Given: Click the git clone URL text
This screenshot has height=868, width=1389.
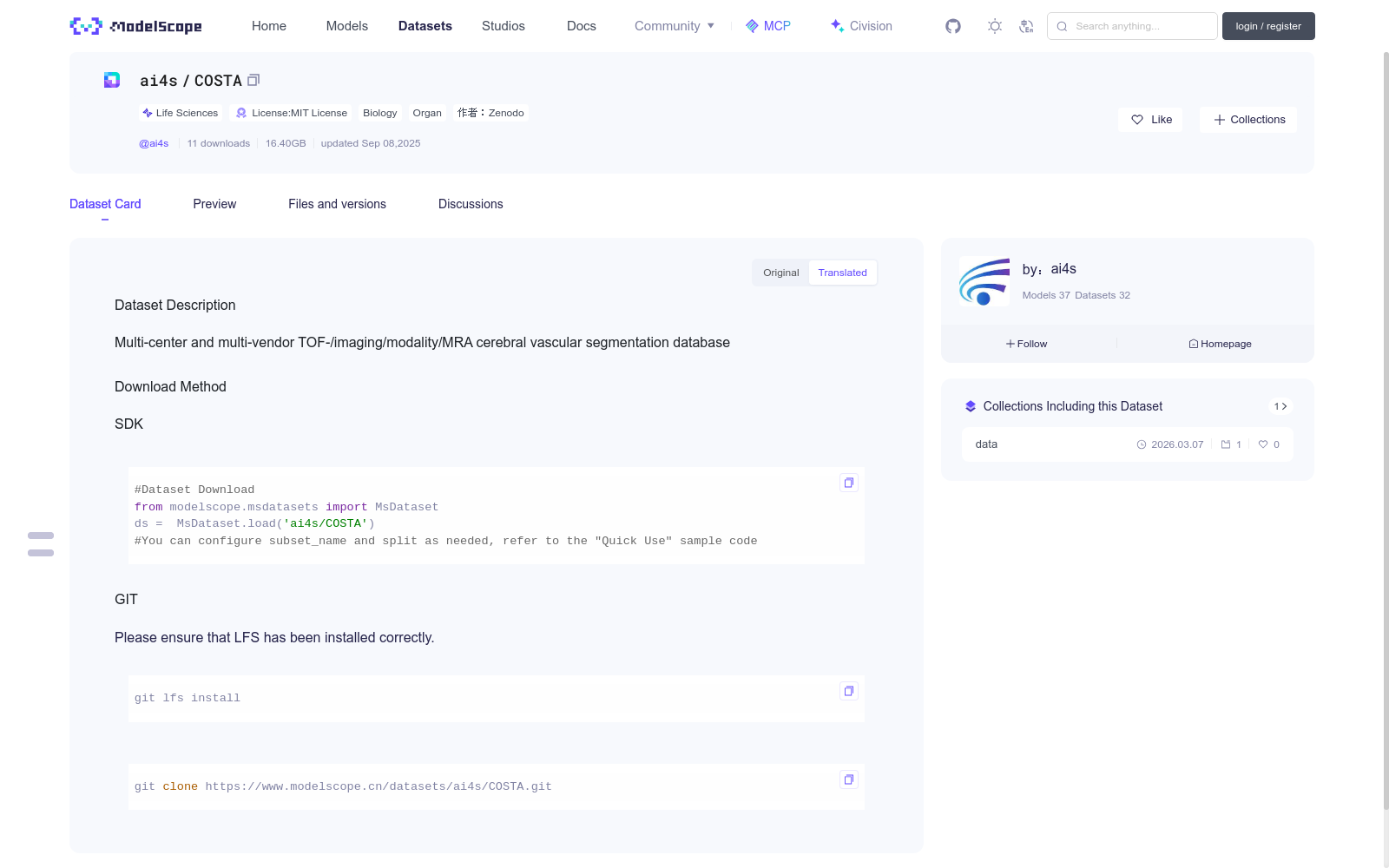Looking at the screenshot, I should coord(379,786).
